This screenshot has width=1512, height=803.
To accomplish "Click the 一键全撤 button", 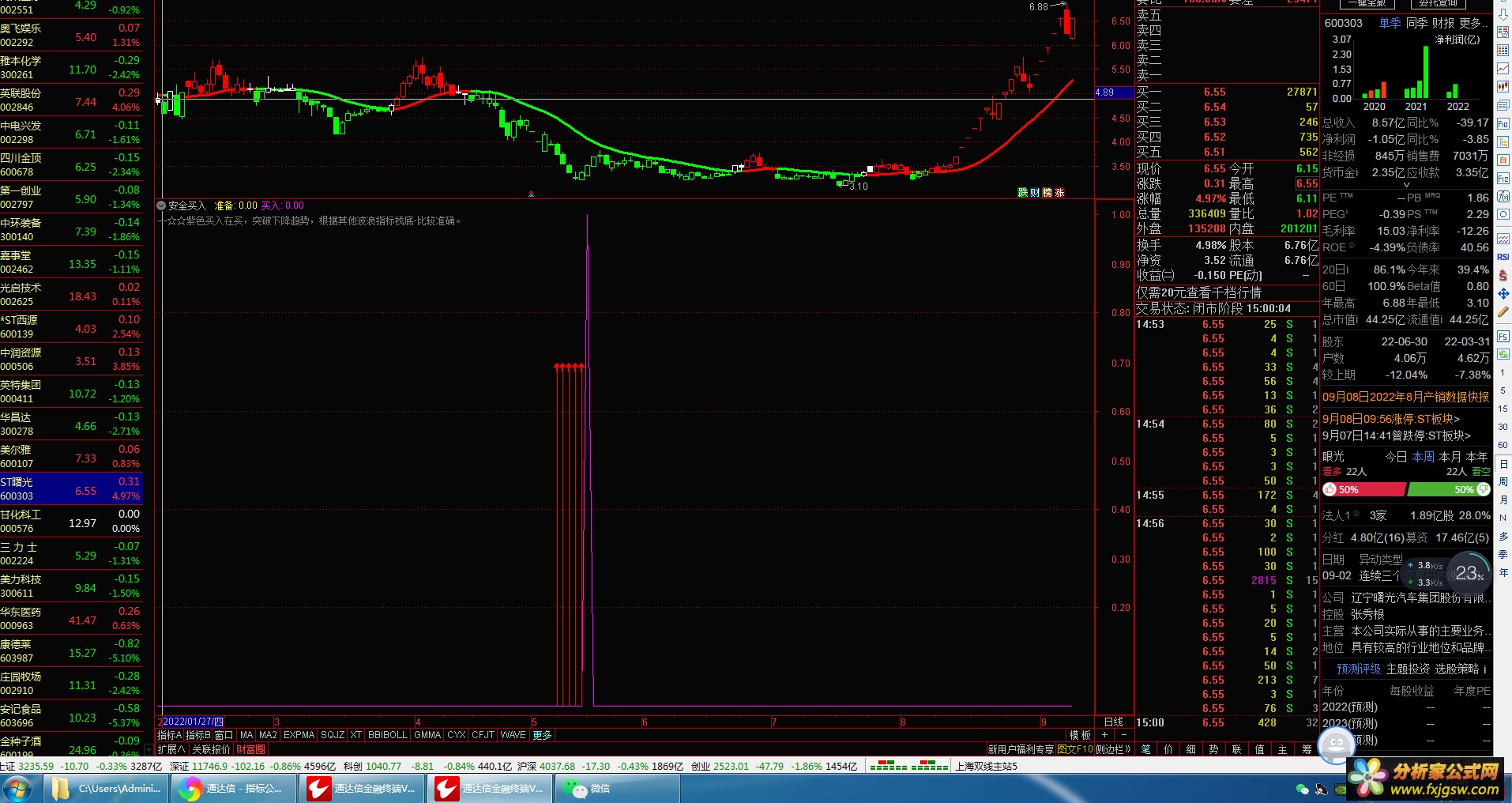I will point(1366,3).
